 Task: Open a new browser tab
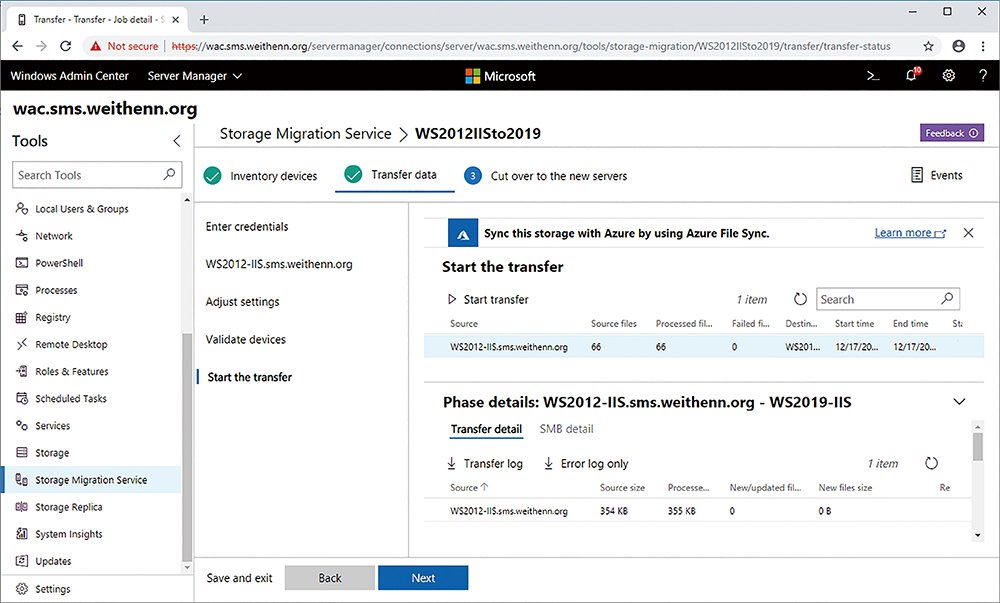point(204,20)
